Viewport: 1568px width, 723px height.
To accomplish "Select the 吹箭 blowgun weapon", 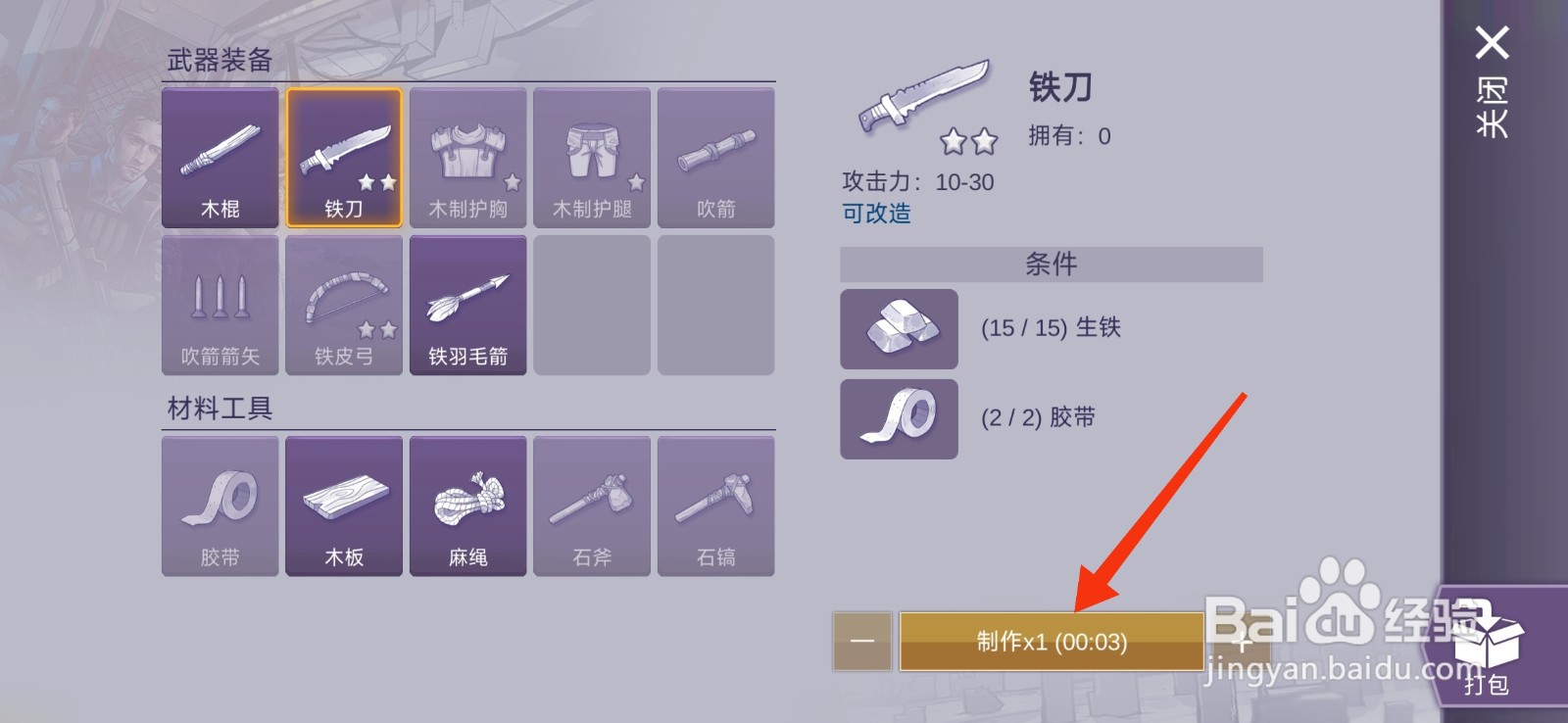I will [715, 158].
